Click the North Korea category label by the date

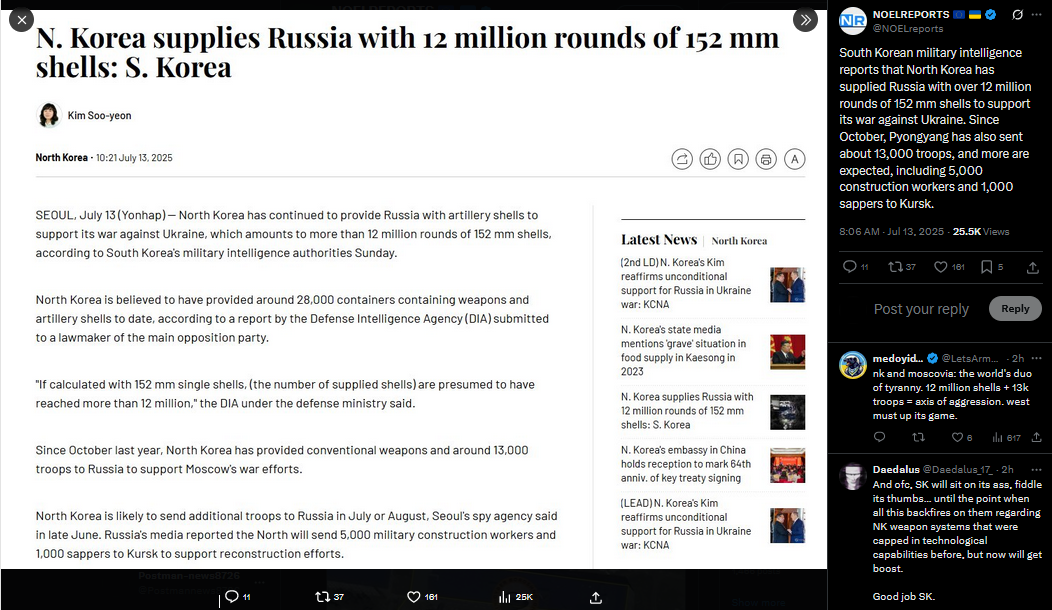[x=61, y=158]
